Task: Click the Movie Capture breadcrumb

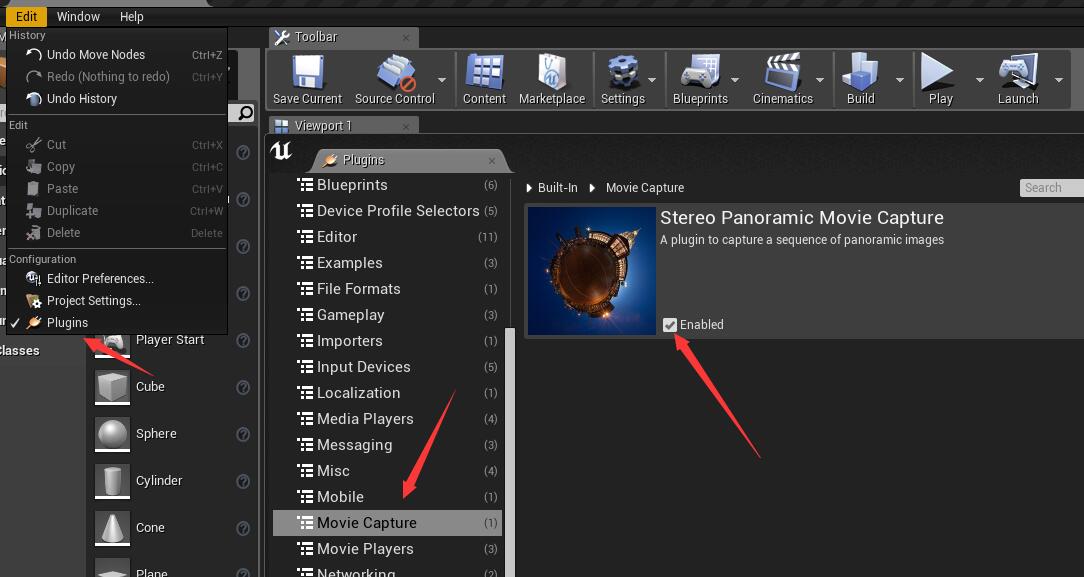Action: coord(644,188)
